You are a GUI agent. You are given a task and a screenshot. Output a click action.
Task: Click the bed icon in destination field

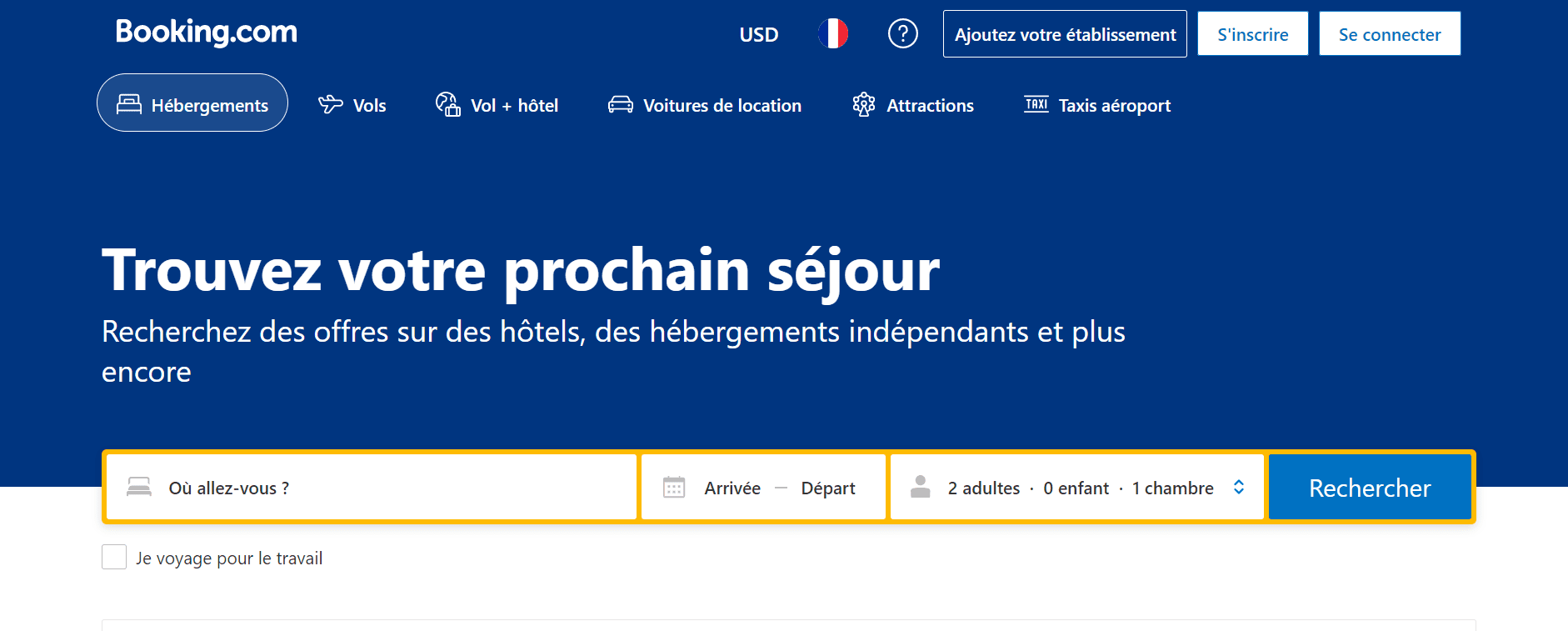click(139, 488)
